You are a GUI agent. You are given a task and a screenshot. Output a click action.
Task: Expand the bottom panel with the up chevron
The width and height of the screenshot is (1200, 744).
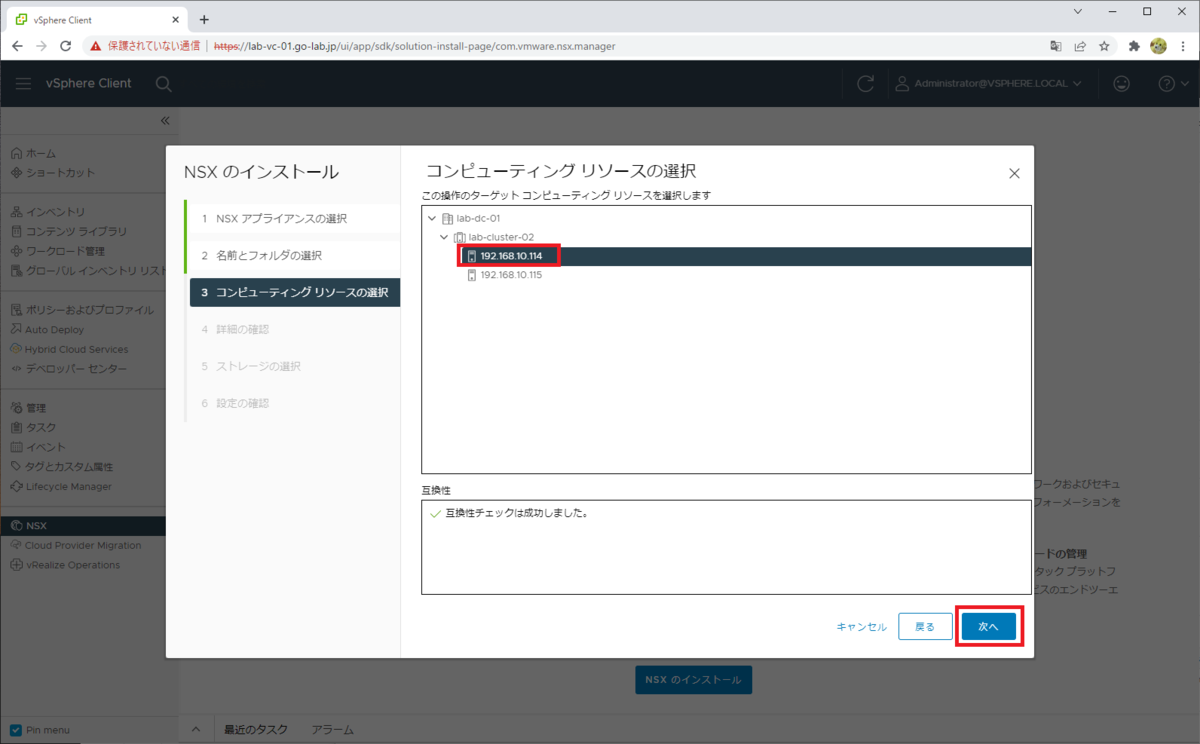(x=196, y=730)
